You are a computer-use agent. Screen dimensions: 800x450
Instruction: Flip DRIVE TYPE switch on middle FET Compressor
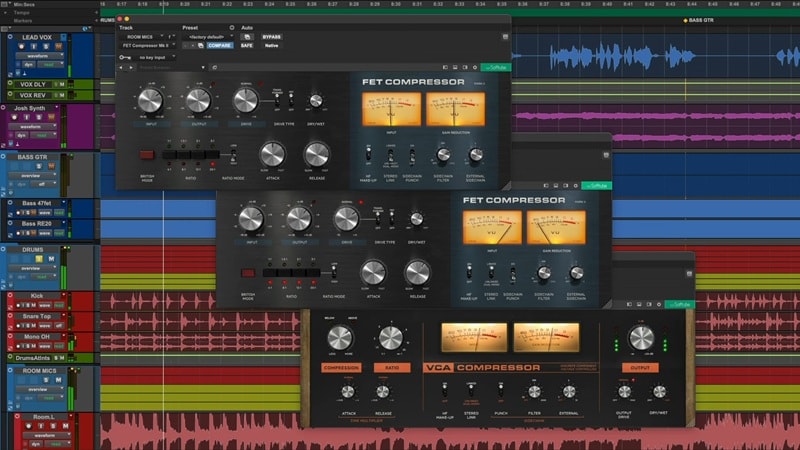pyautogui.click(x=378, y=218)
